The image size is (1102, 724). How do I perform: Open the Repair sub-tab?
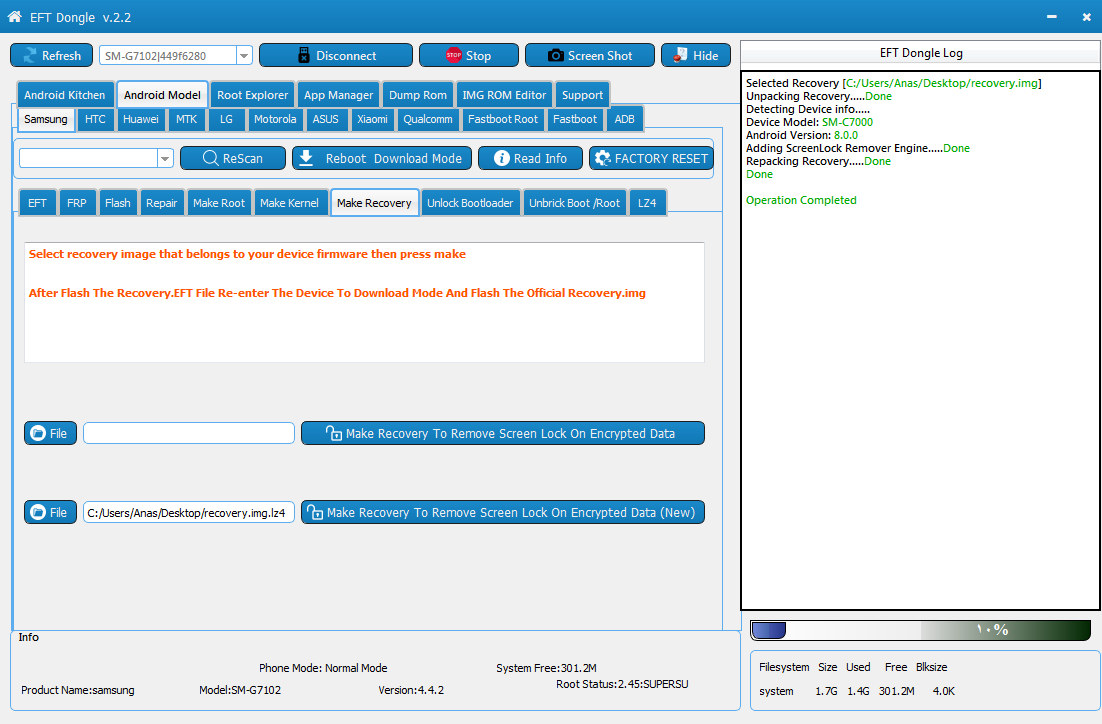point(162,203)
